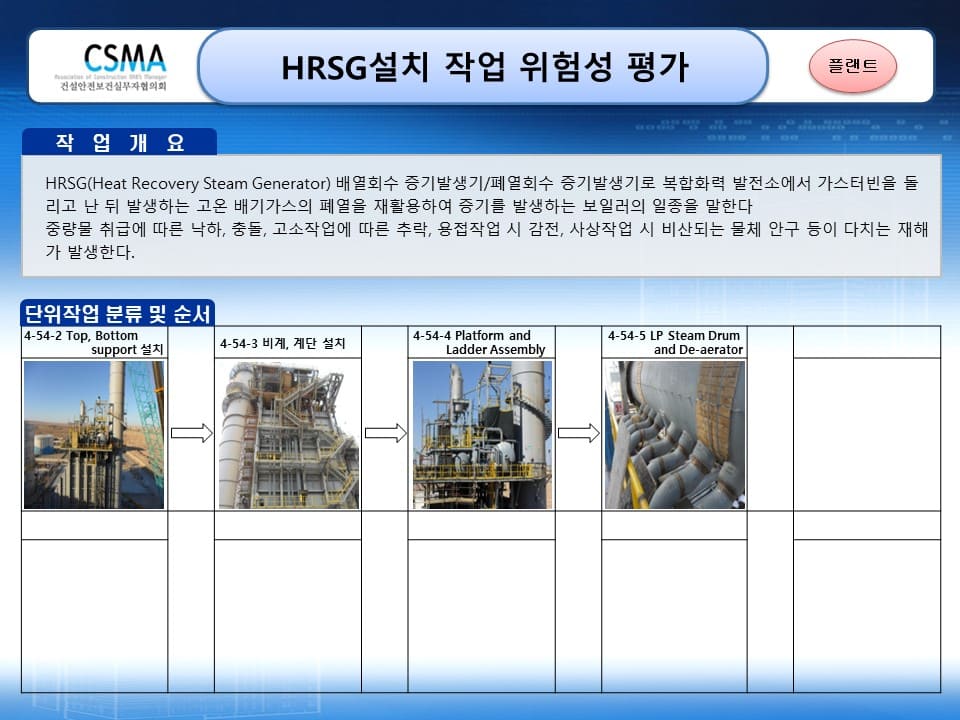This screenshot has width=960, height=720.
Task: Open the scaffolding and stairs installation photo
Action: [289, 435]
